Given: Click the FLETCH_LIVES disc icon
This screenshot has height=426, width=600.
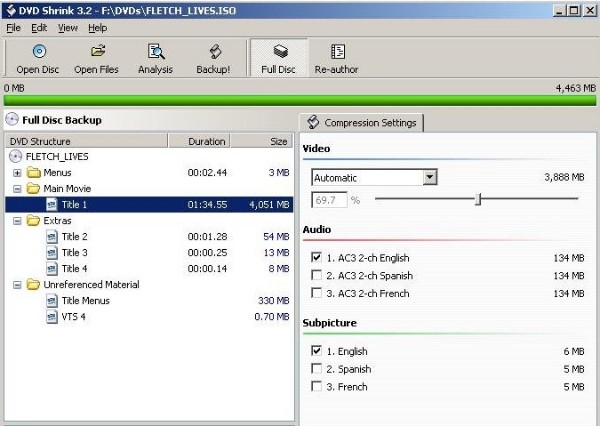Looking at the screenshot, I should (15, 157).
